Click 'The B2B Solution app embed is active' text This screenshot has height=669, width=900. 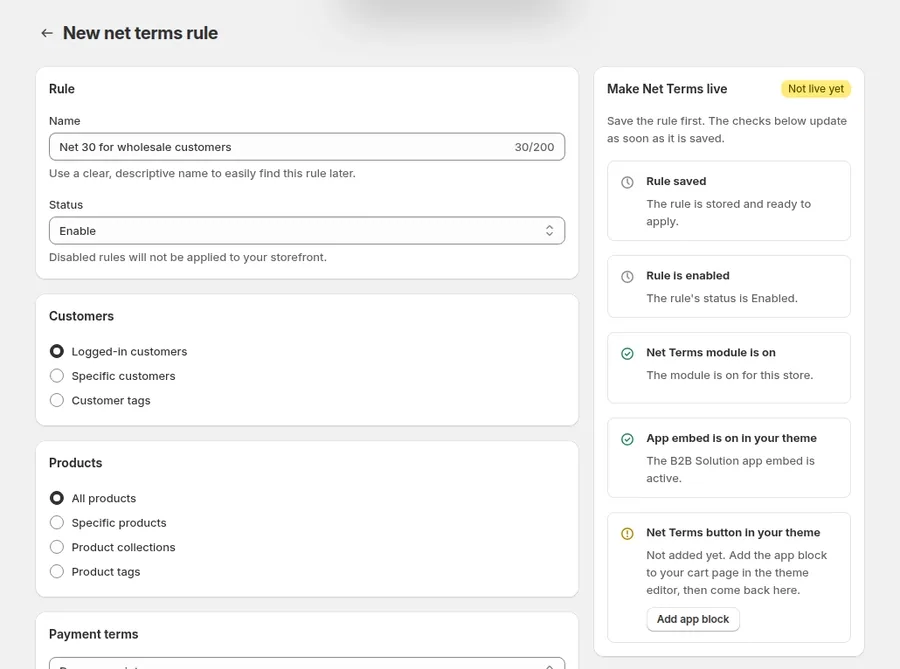(730, 469)
